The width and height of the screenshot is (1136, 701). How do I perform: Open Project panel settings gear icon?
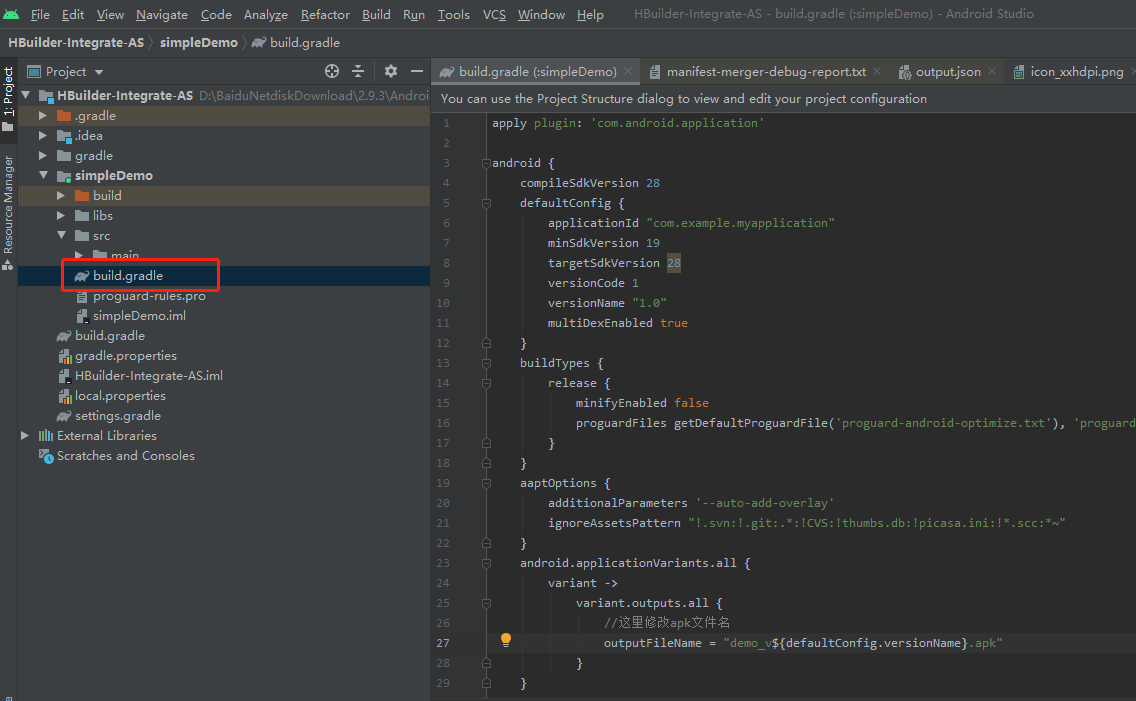tap(389, 71)
